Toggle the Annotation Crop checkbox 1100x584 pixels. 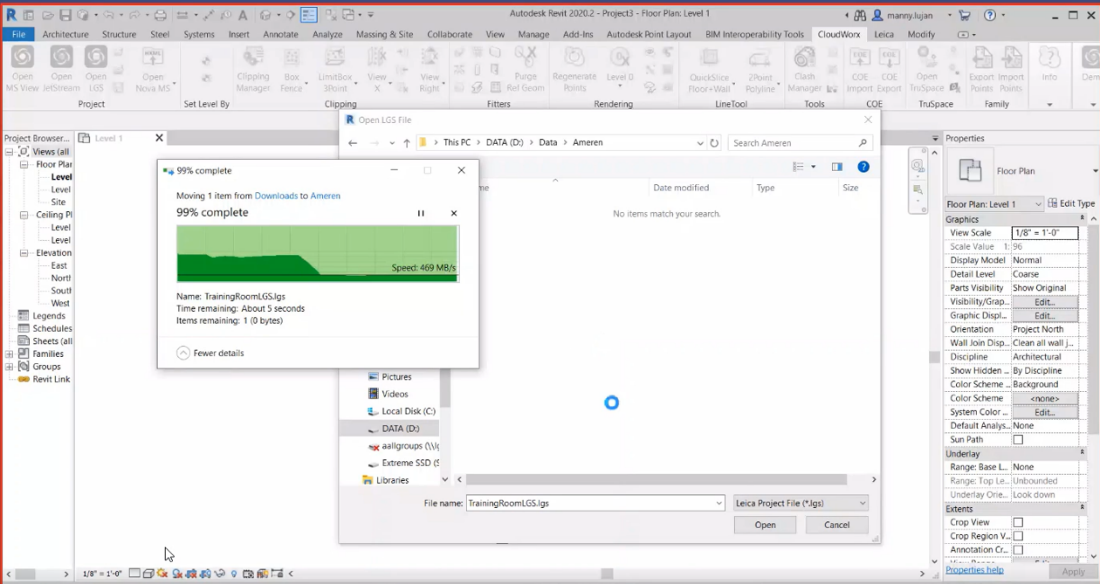(x=1018, y=550)
